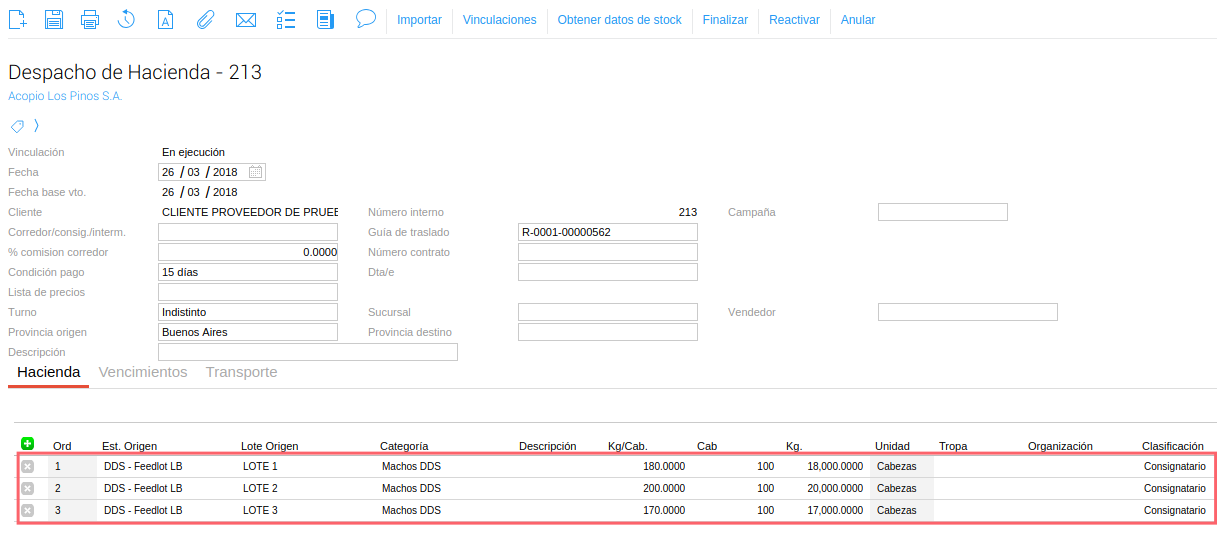Click the Obtener datos de stock button
Viewport: 1217px width, 534px height.
pyautogui.click(x=619, y=20)
